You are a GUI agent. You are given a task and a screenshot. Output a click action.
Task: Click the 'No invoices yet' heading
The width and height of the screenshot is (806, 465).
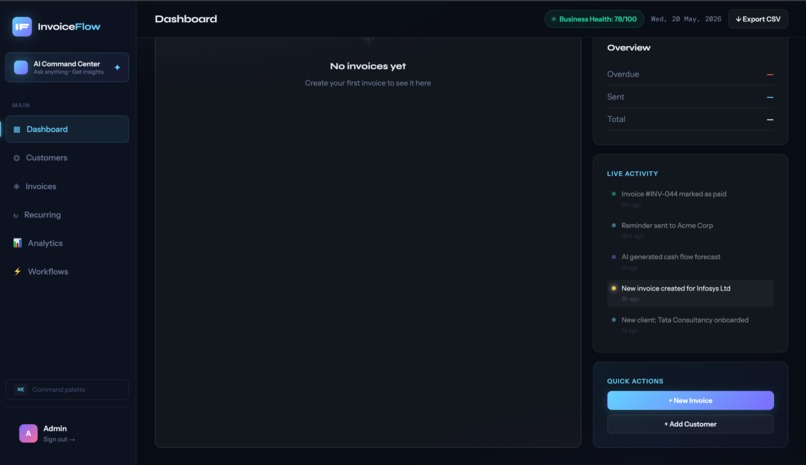point(368,66)
